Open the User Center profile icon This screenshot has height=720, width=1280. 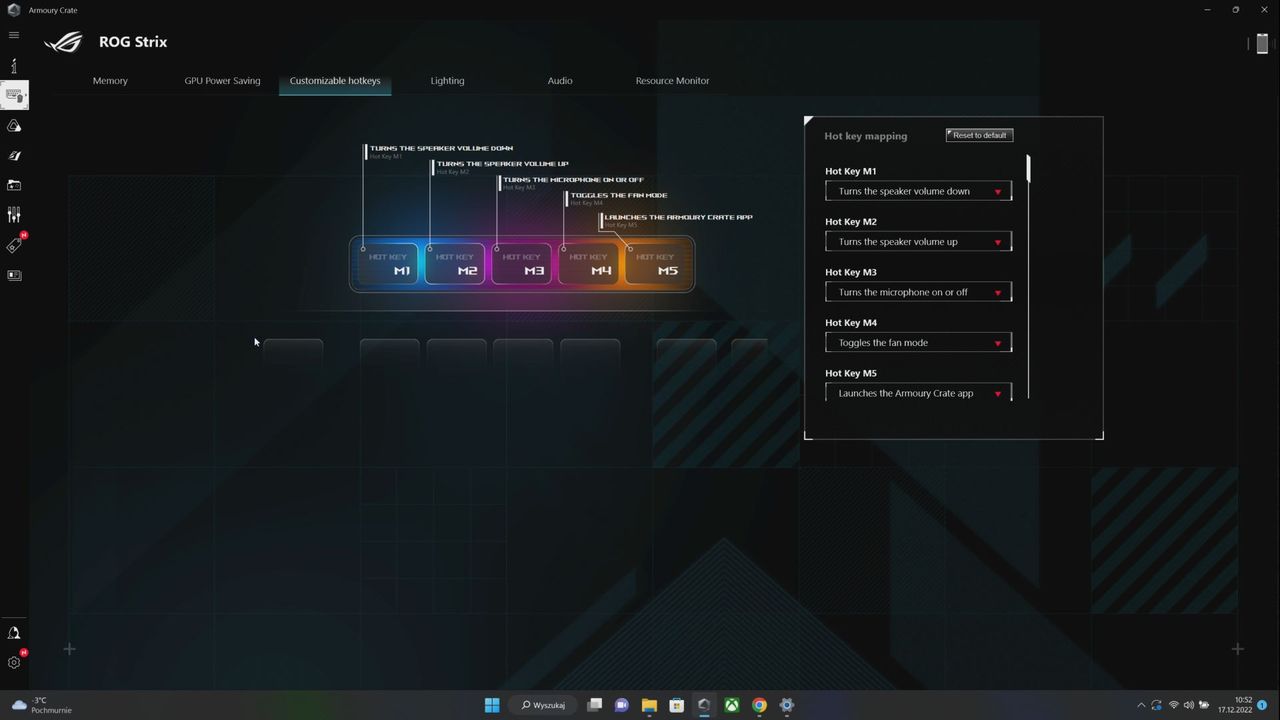(x=14, y=633)
